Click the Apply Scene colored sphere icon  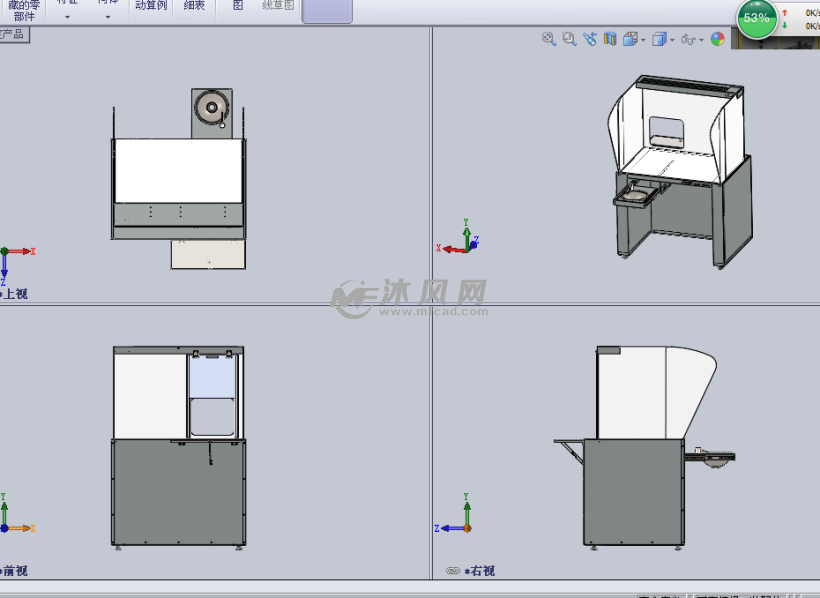pyautogui.click(x=717, y=40)
